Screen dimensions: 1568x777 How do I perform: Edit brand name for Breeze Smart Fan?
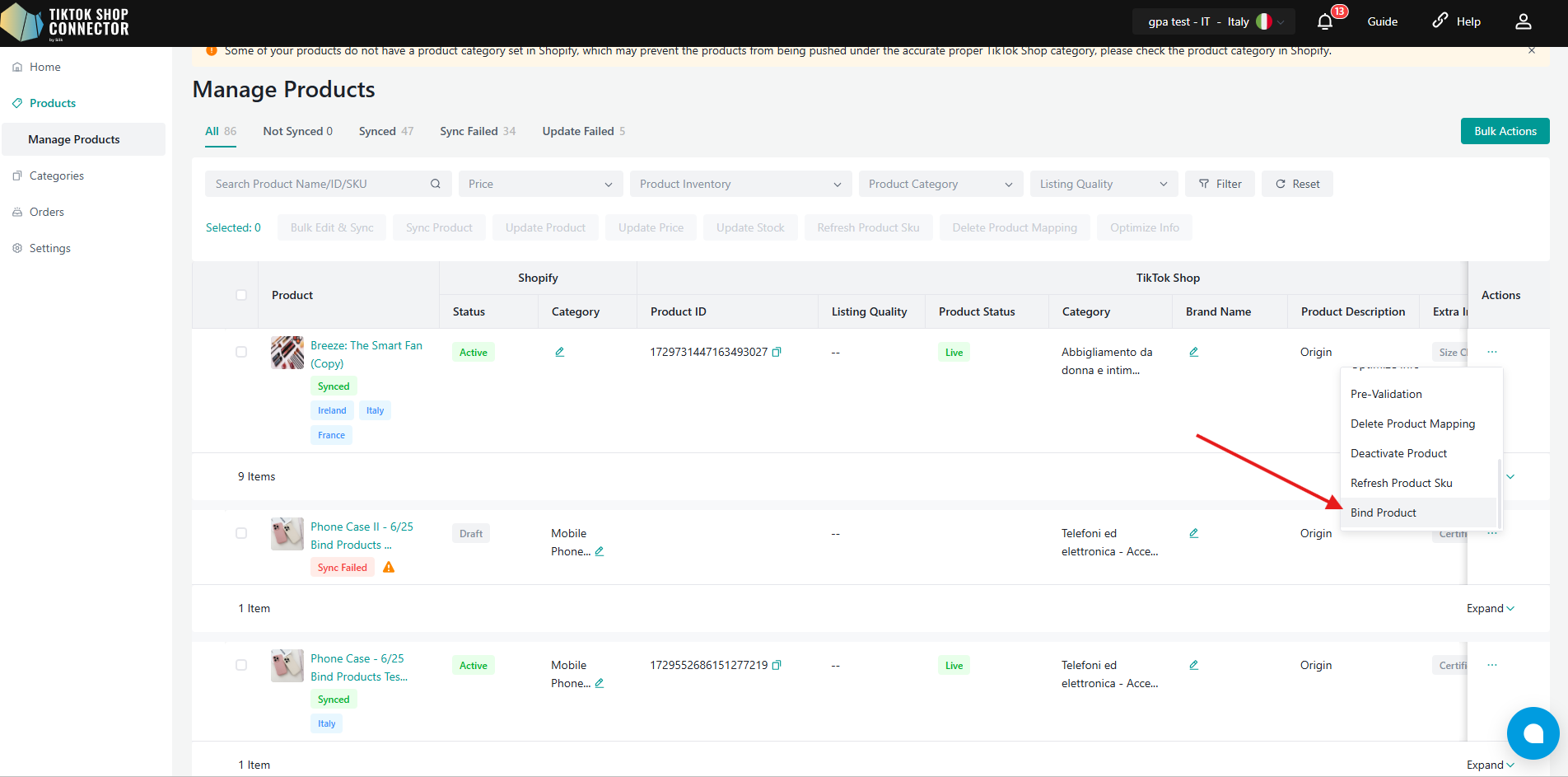click(1193, 352)
